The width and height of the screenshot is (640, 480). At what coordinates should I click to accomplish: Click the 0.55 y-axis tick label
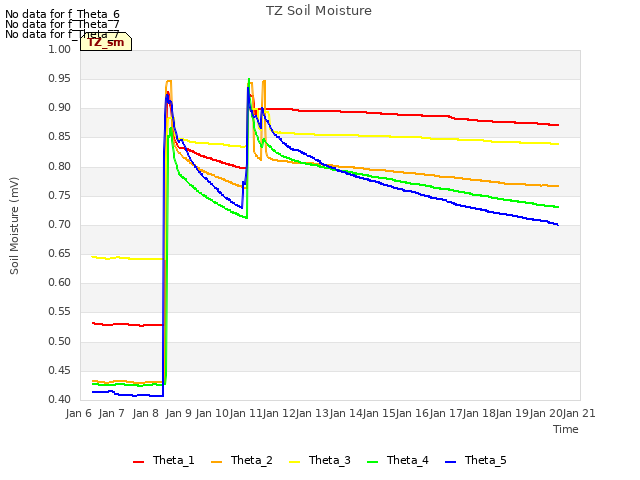tap(60, 312)
